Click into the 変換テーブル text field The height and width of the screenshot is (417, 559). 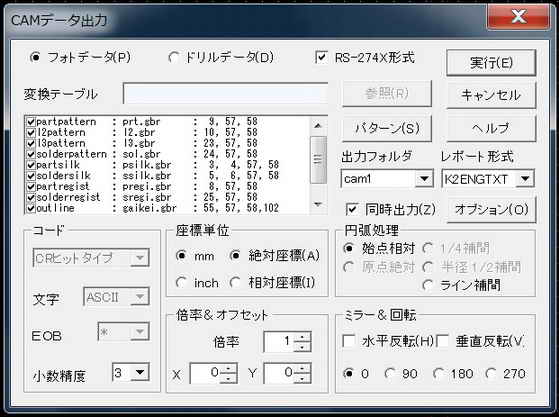pos(226,93)
